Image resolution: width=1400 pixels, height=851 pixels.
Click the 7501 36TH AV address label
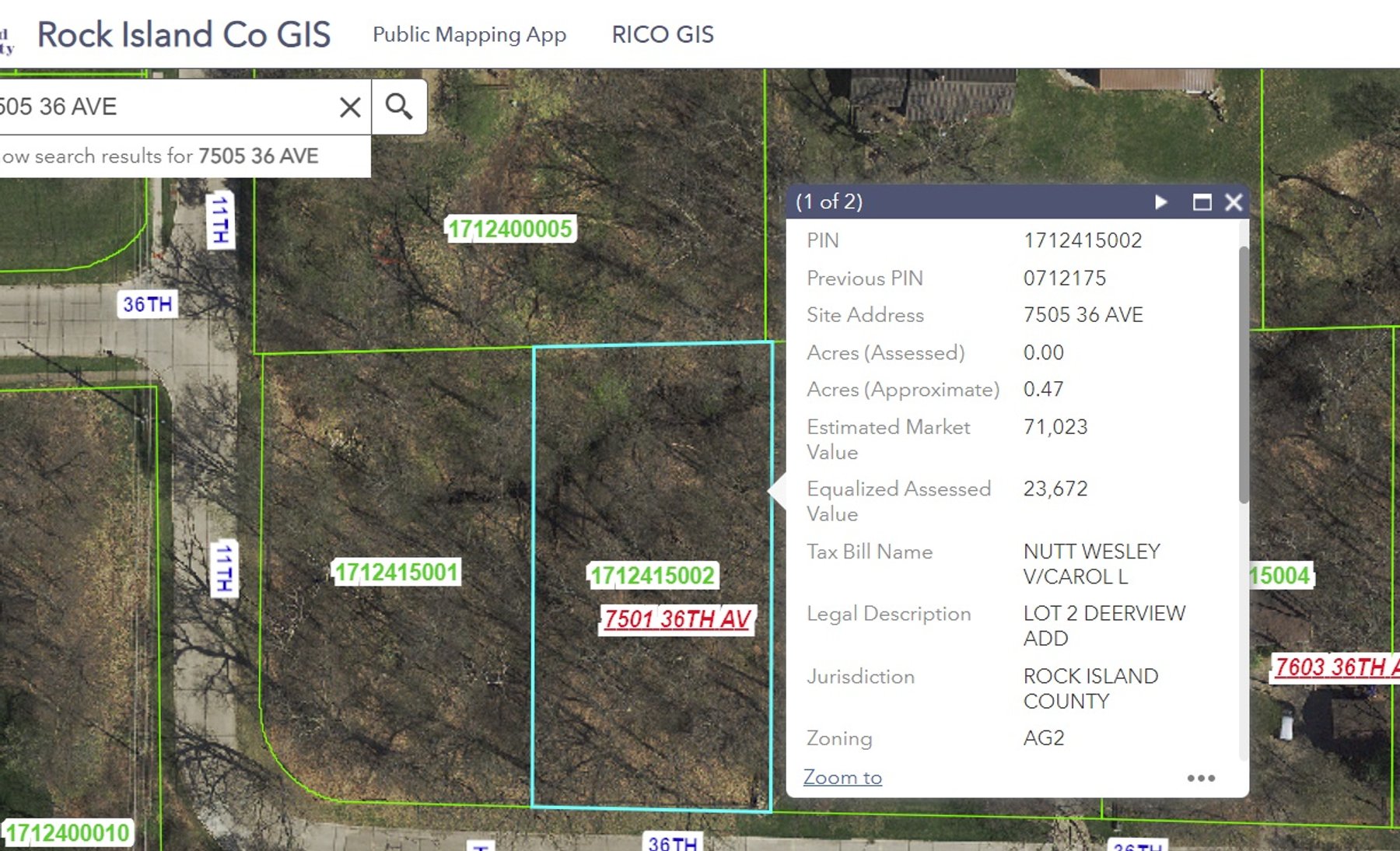[x=677, y=619]
